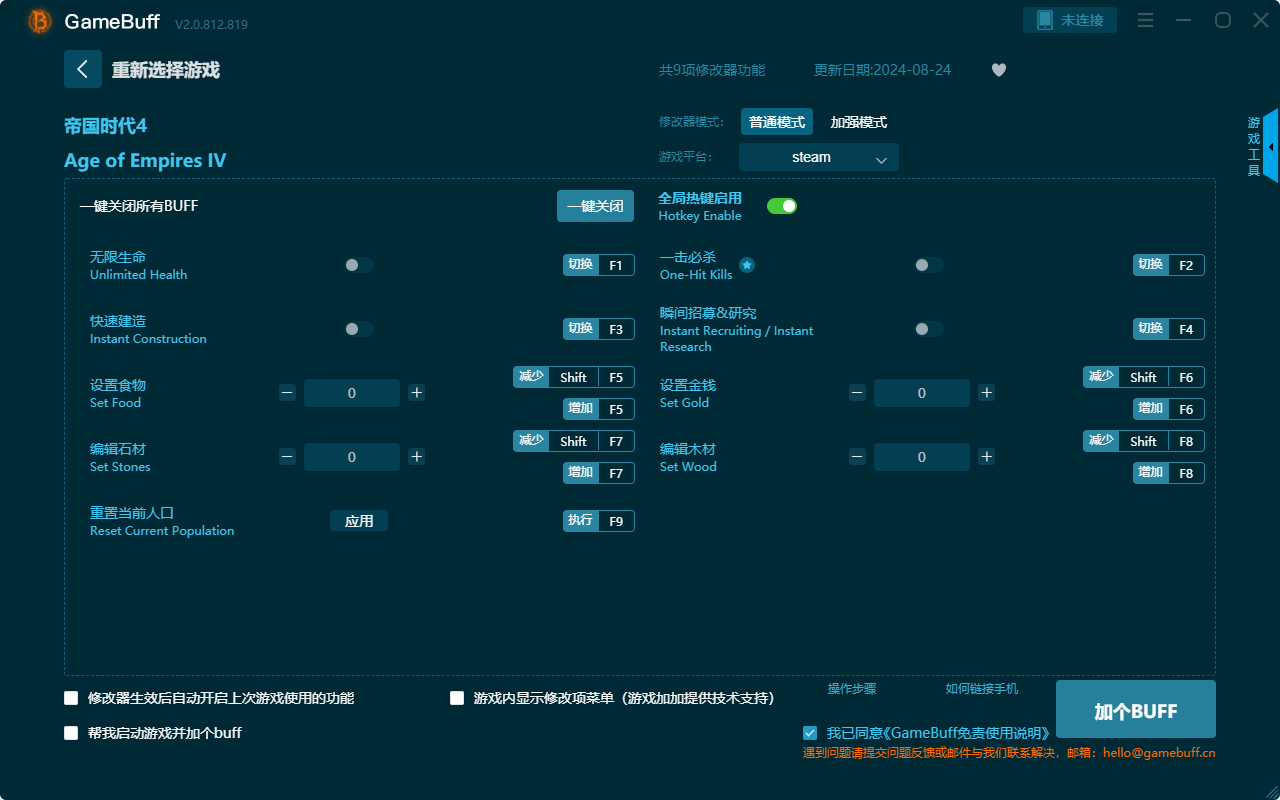
Task: Click the 一键关闭 button to disable all buffs
Action: [595, 205]
